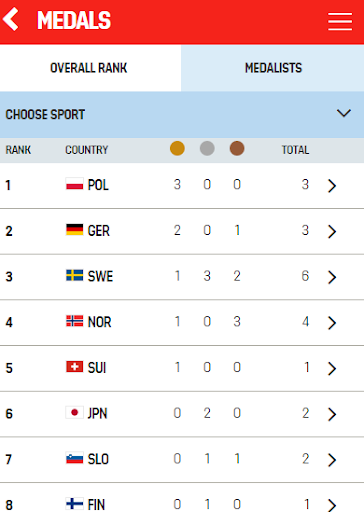Expand the SWE row chevron

[x=332, y=277]
